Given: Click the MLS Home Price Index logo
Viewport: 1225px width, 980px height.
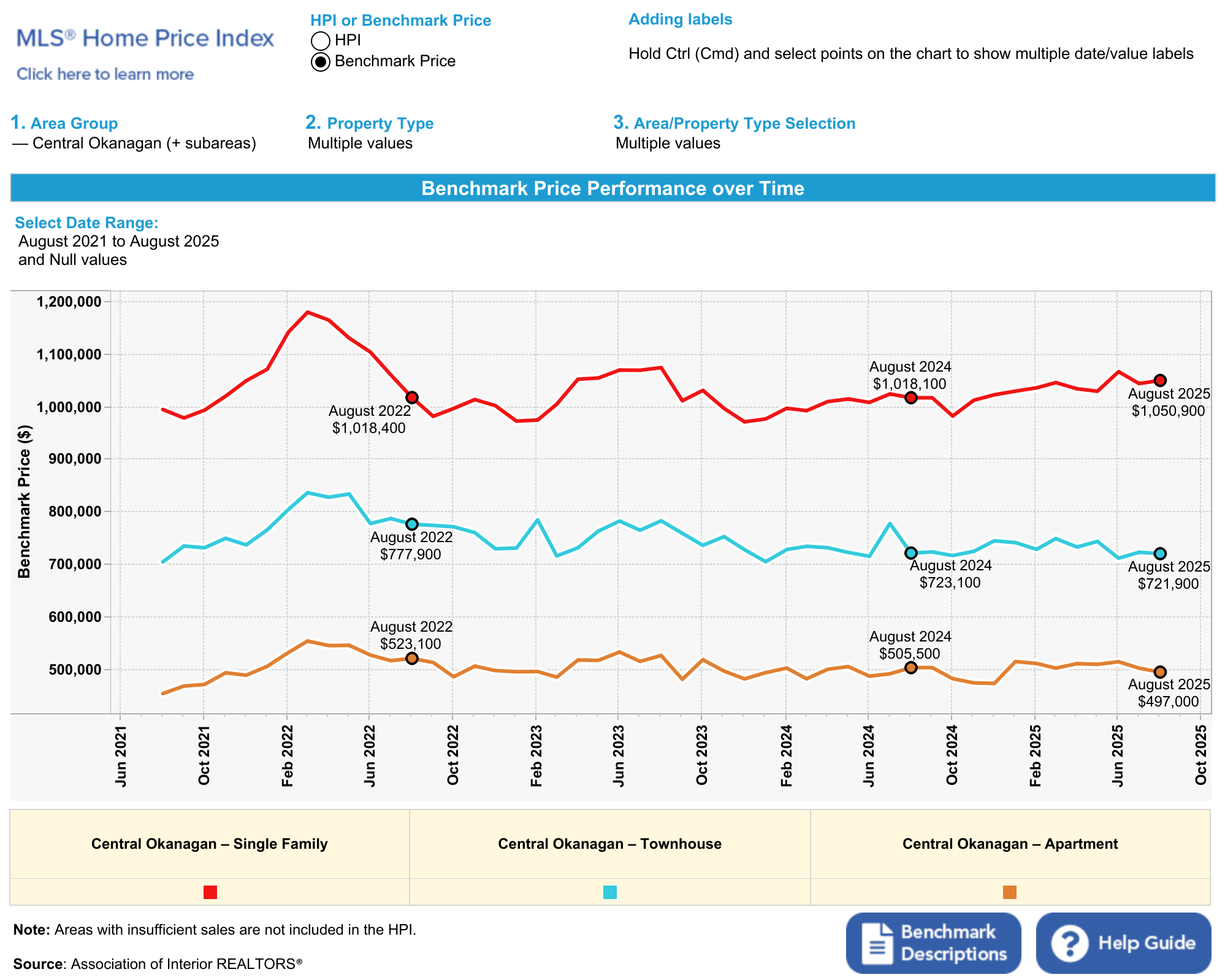Looking at the screenshot, I should click(145, 38).
